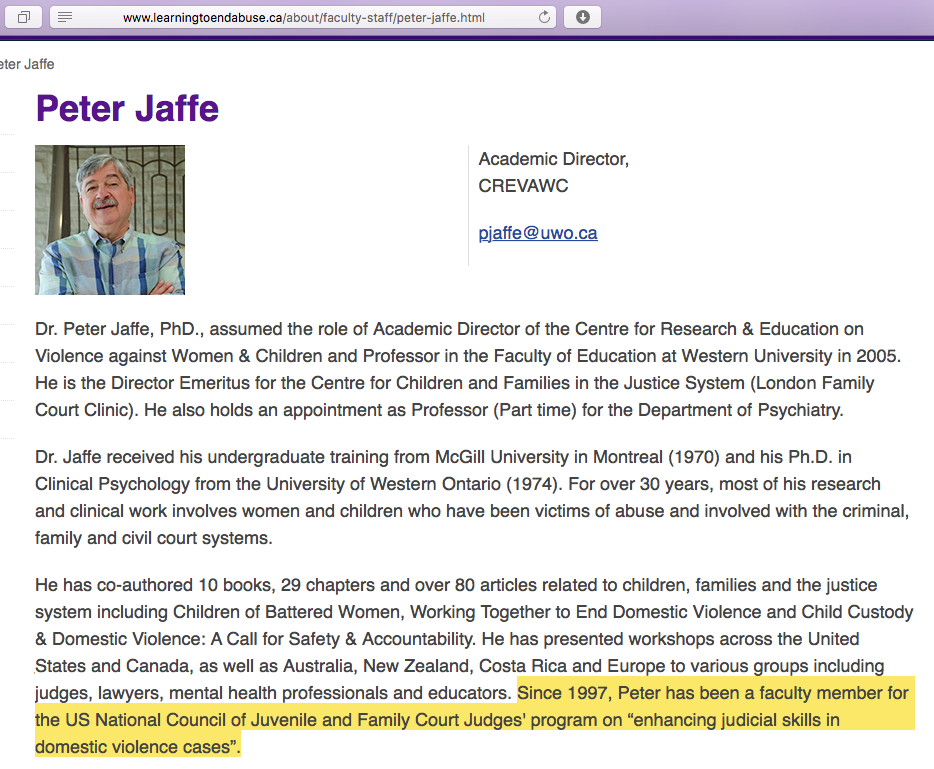Click the purple Peter Jaffe heading
The image size is (934, 769).
pos(127,108)
